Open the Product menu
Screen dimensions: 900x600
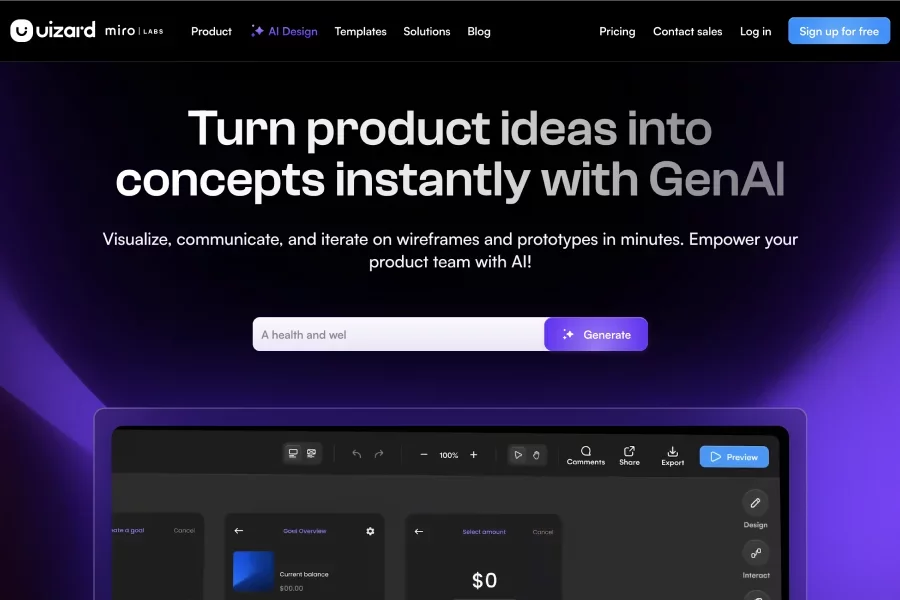(x=211, y=31)
